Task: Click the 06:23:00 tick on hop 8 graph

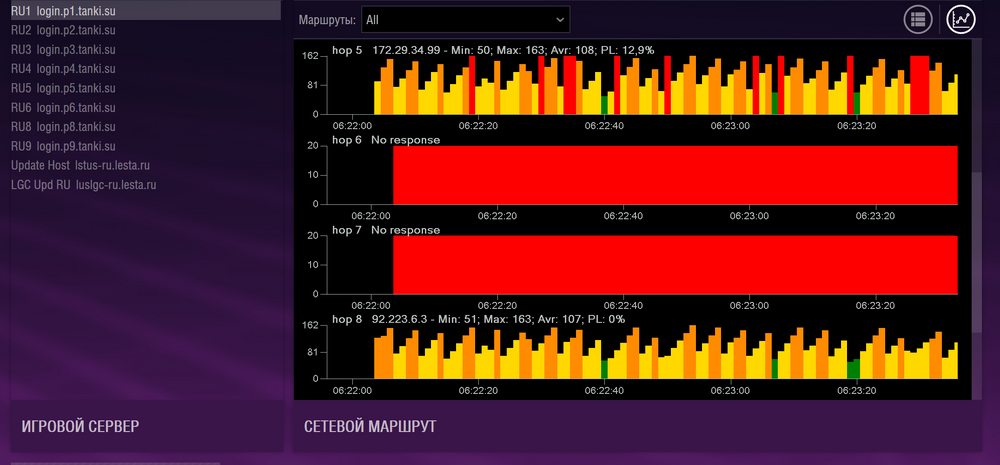Action: (731, 390)
